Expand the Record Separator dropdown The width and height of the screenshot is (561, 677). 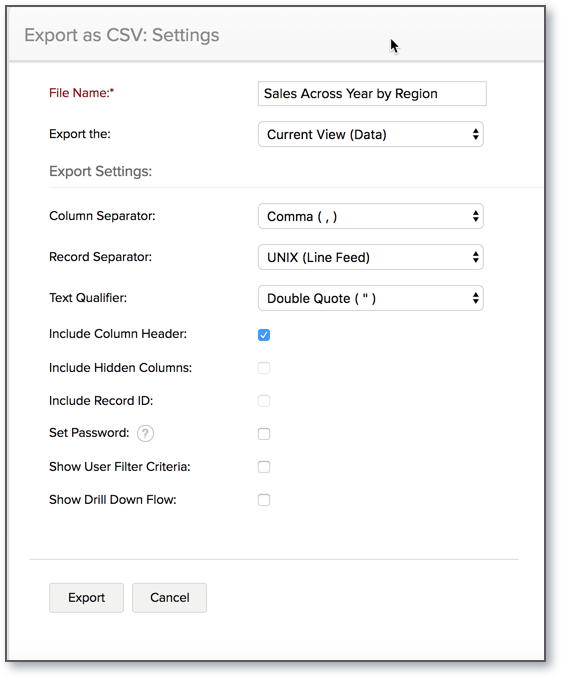371,257
